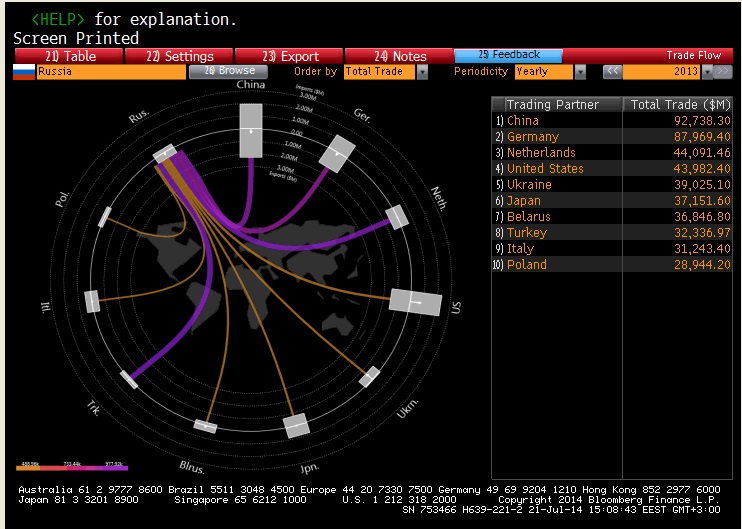Select the 23) Export option
The width and height of the screenshot is (742, 529).
click(x=290, y=56)
